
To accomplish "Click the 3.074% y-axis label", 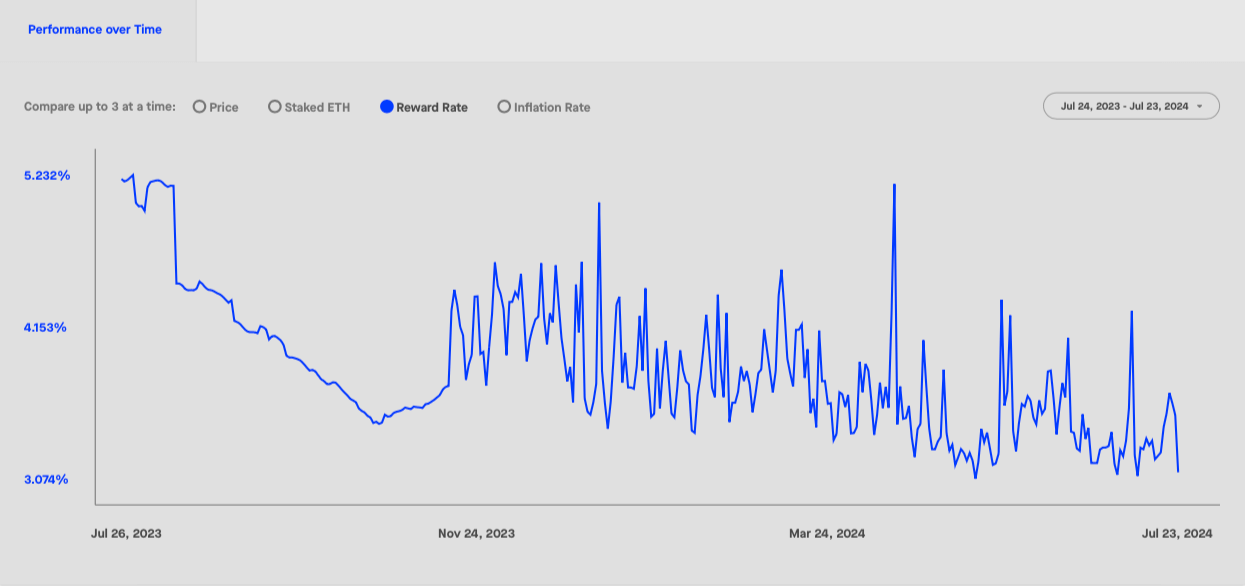I will click(x=46, y=480).
